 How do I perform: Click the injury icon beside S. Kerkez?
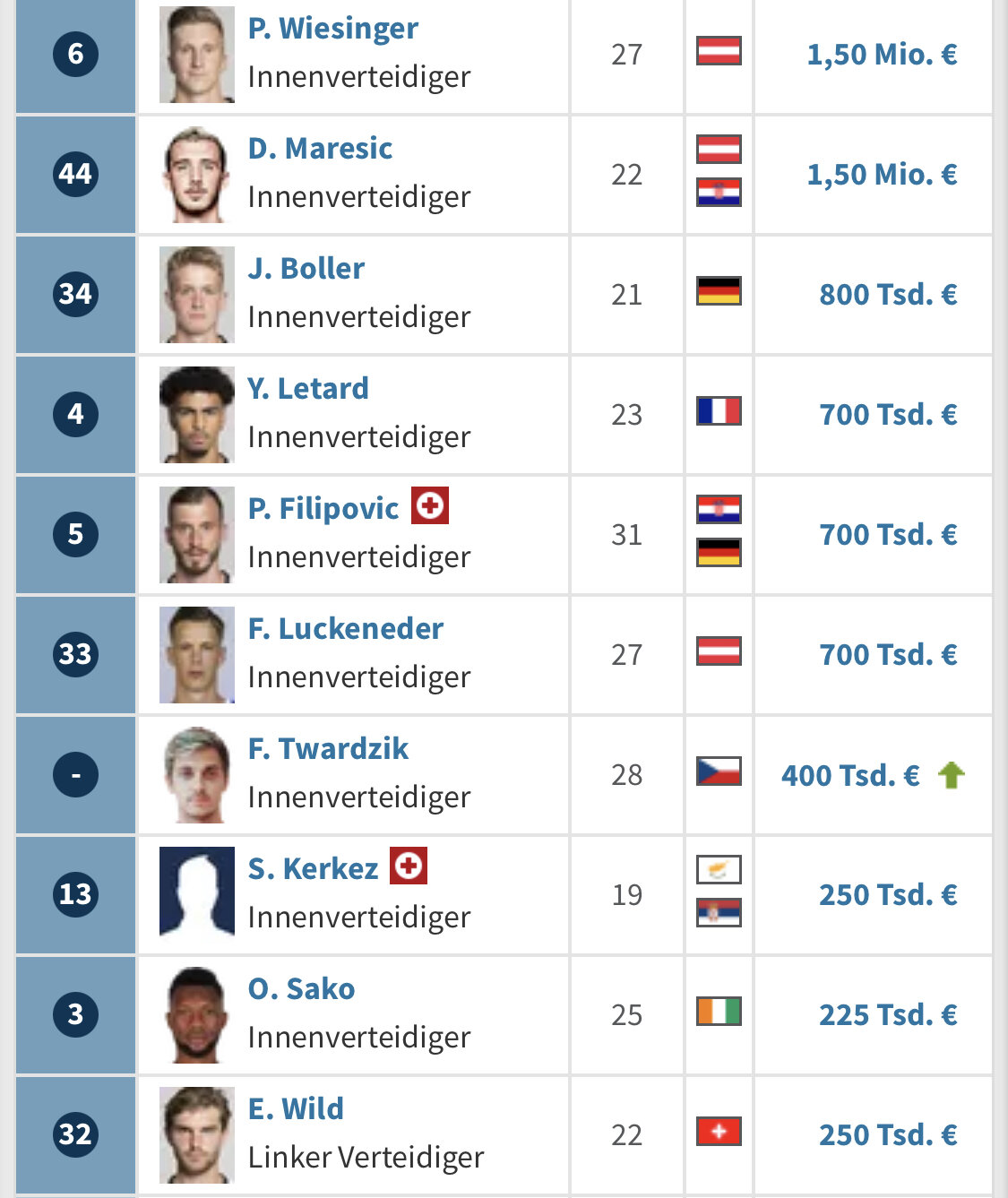click(409, 866)
